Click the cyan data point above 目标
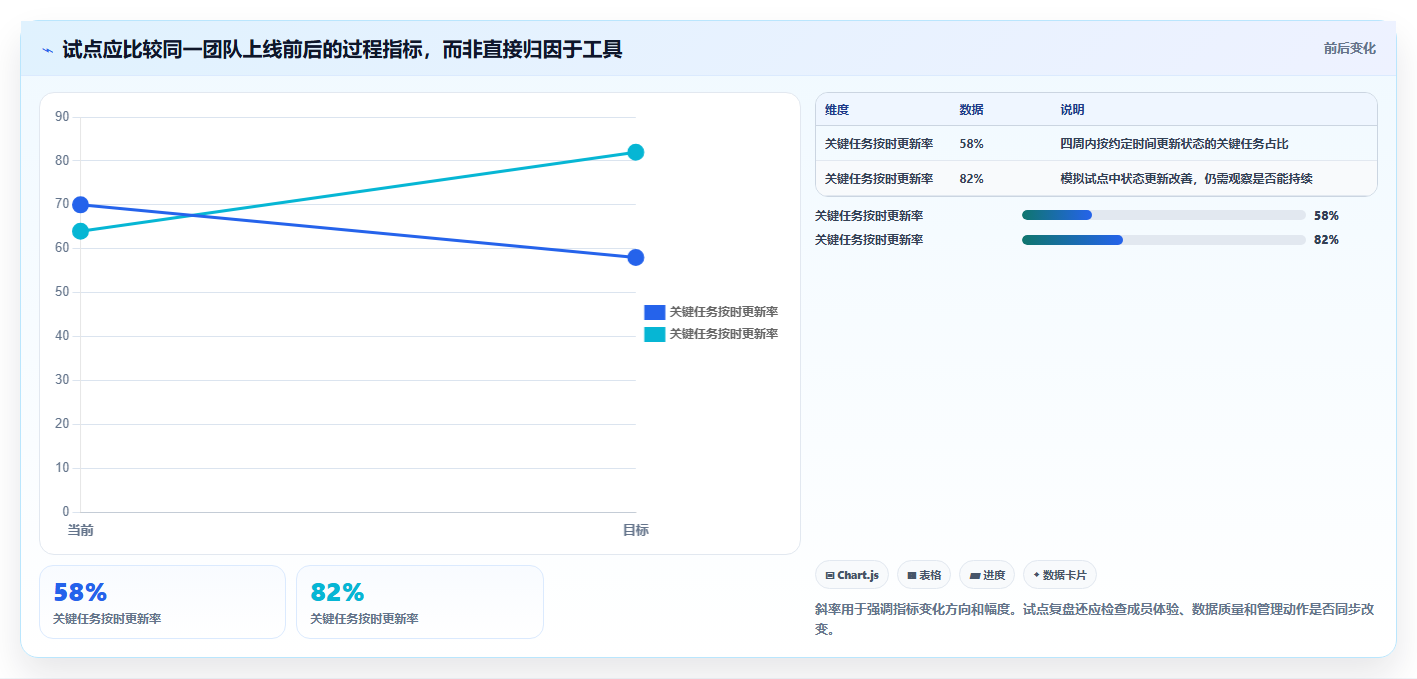This screenshot has height=679, width=1417. coord(635,152)
